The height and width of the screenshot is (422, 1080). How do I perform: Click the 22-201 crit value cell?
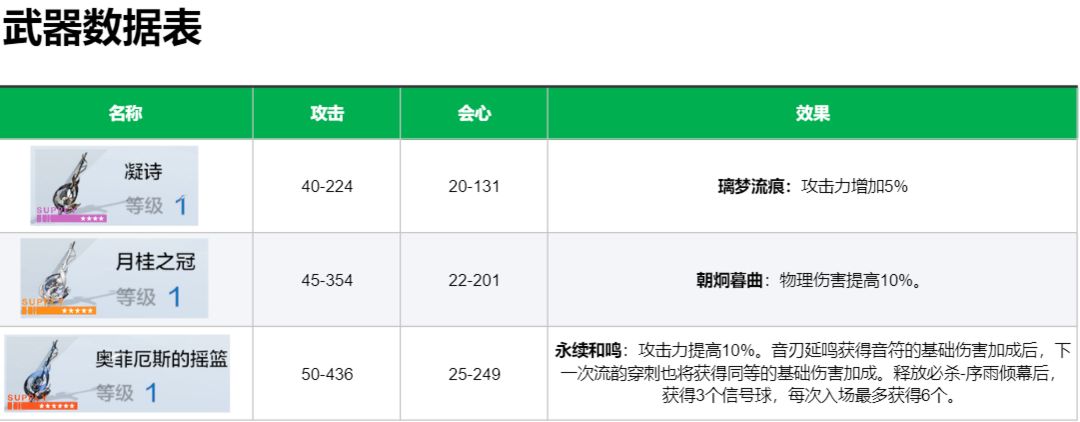click(474, 280)
